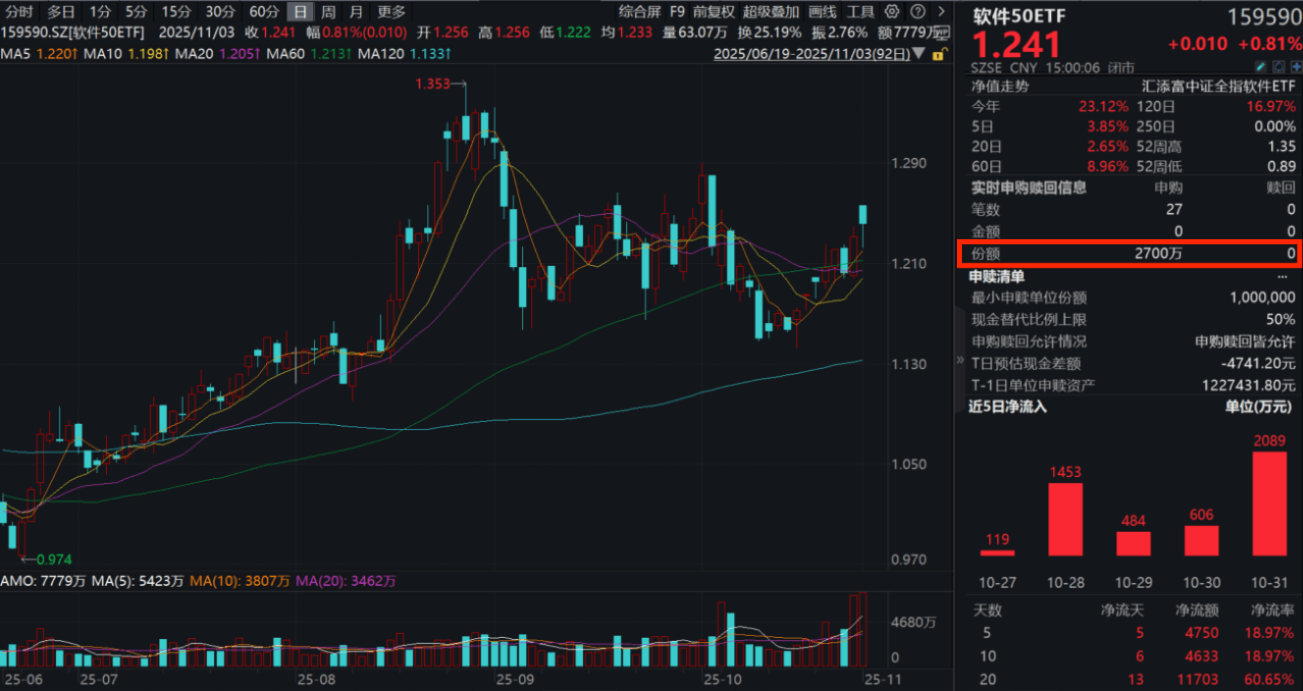Viewport: 1303px width, 691px height.
Task: Toggle 前复权 price adjustment mode
Action: coord(716,12)
